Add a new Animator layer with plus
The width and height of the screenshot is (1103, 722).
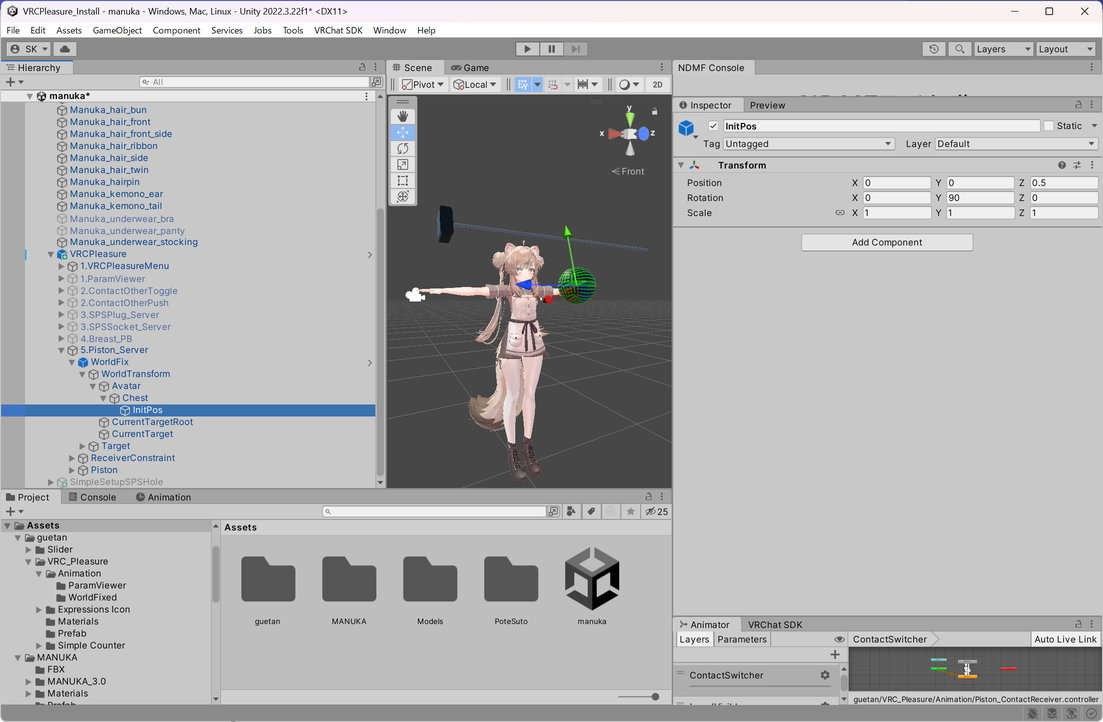pos(835,654)
